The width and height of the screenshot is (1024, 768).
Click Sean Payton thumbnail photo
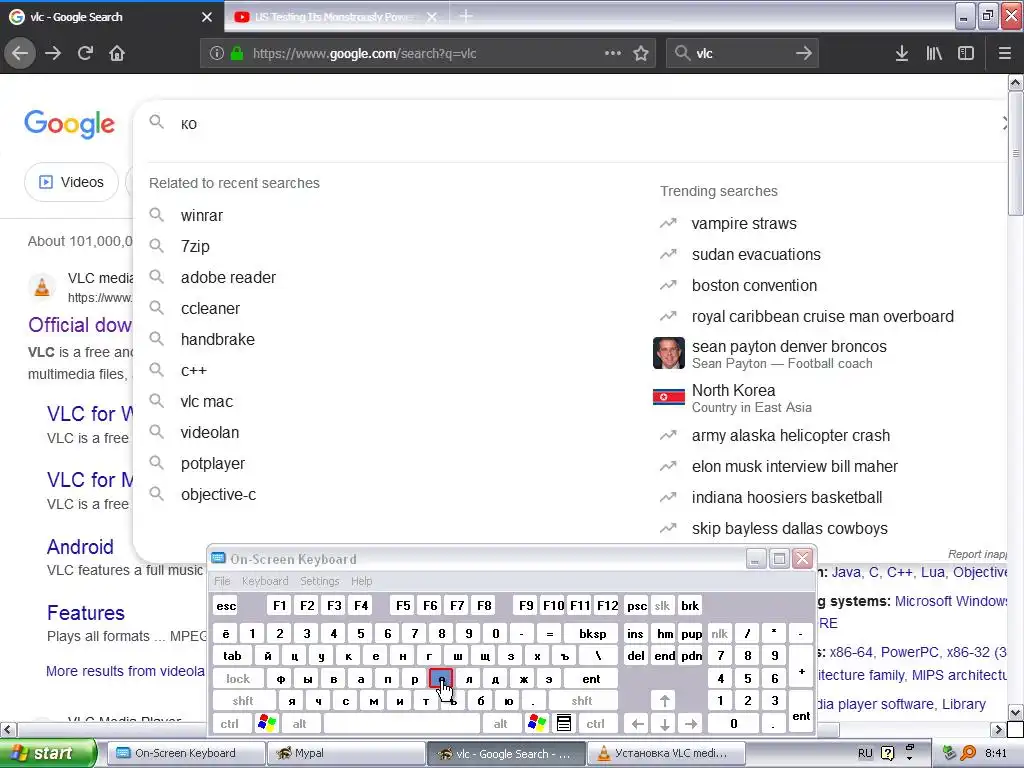coord(669,353)
